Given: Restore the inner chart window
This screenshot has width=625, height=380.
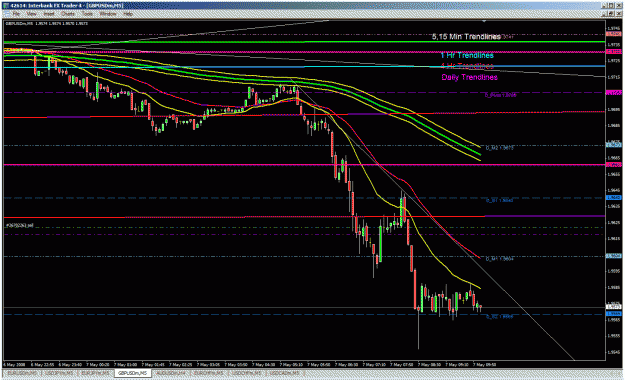Looking at the screenshot, I should (x=610, y=14).
